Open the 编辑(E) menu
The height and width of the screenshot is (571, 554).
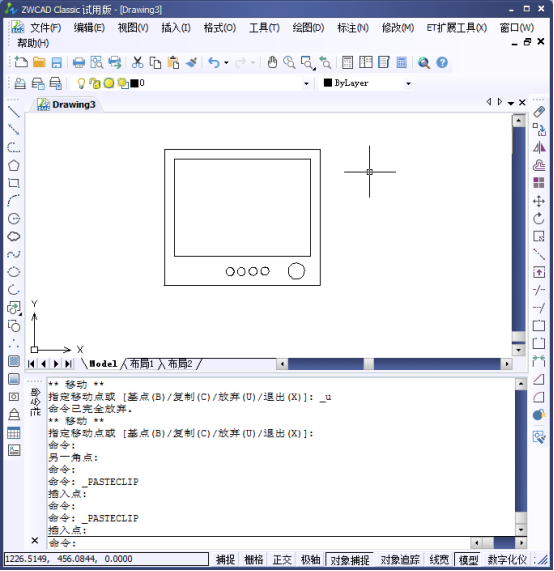coord(89,28)
